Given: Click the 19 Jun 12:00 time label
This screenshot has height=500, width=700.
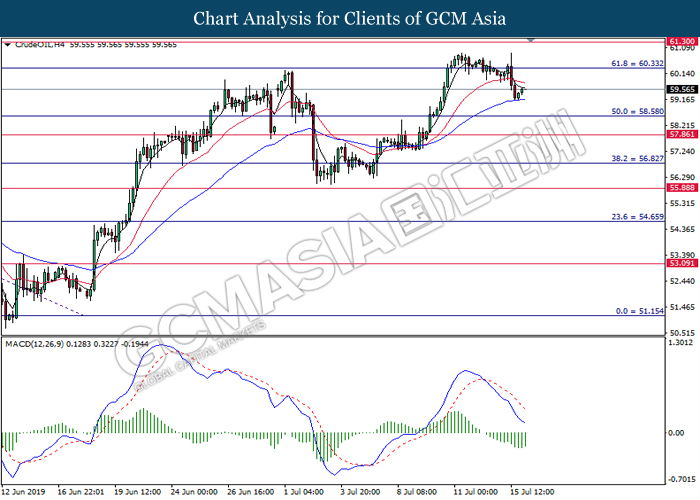Looking at the screenshot, I should pos(138,492).
